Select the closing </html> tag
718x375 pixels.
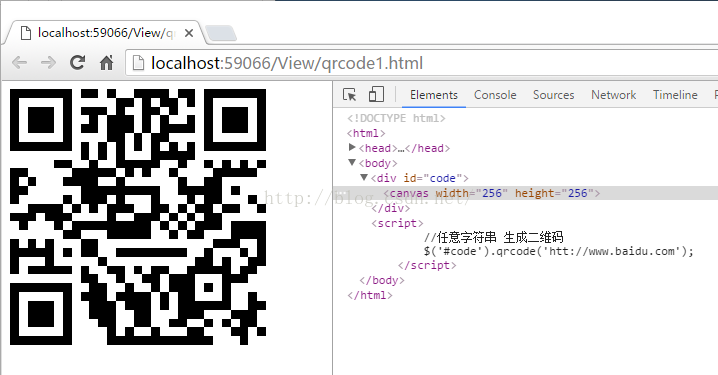[x=370, y=295]
